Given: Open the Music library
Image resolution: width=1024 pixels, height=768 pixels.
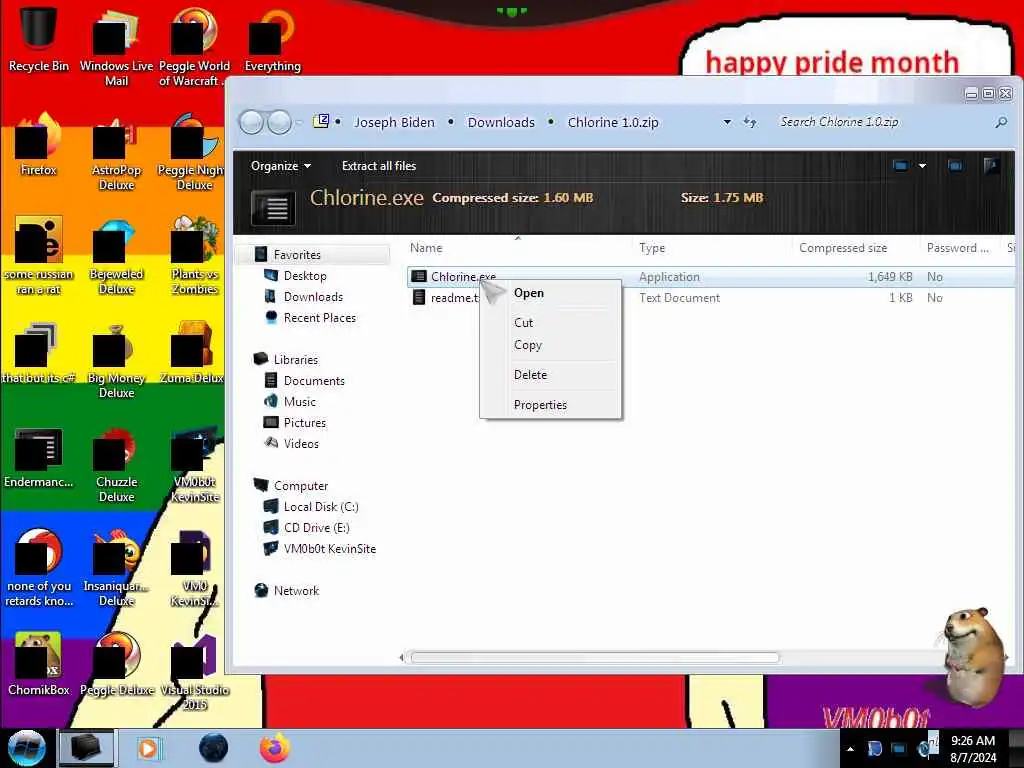Looking at the screenshot, I should (300, 402).
